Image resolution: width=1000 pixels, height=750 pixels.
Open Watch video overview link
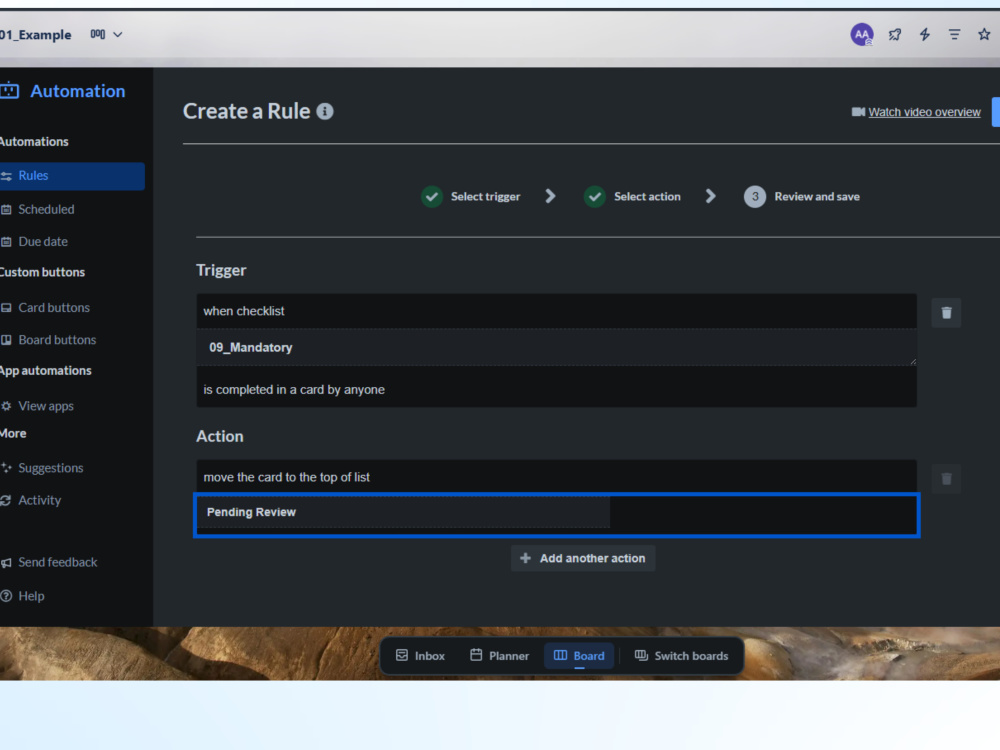(x=924, y=112)
